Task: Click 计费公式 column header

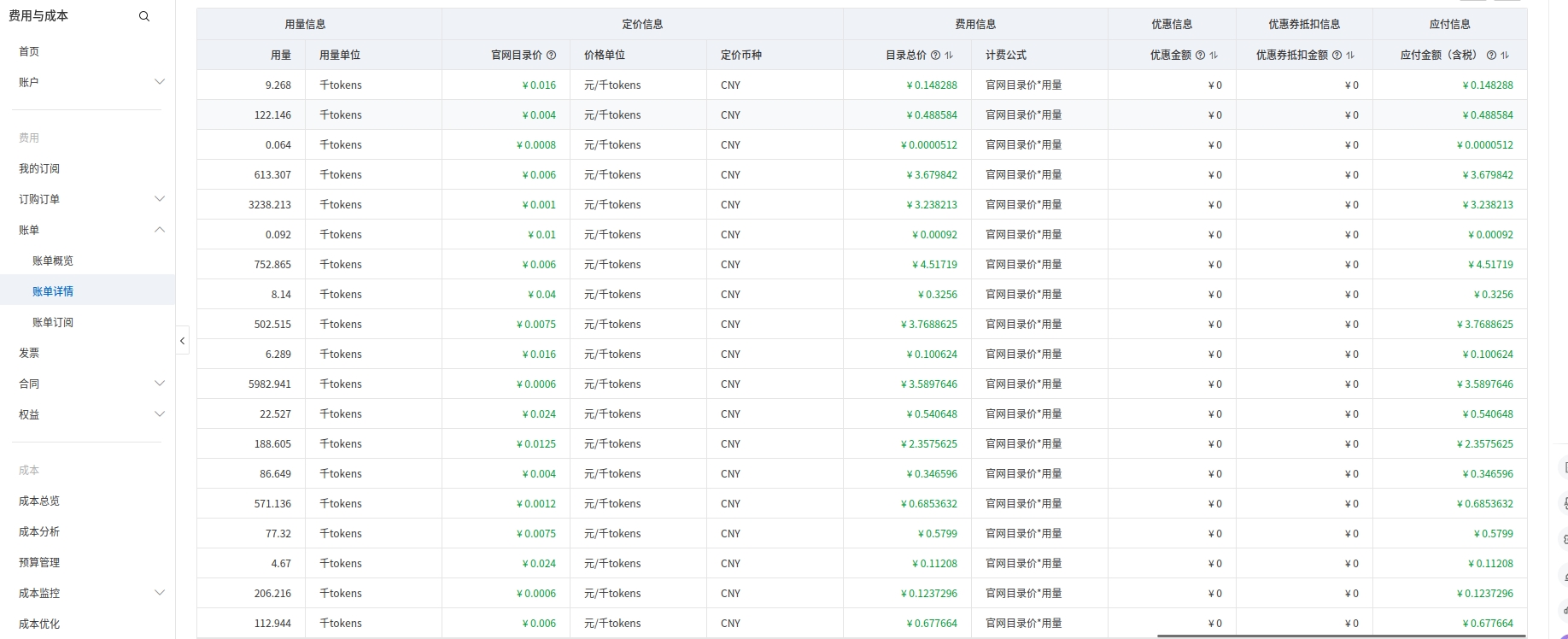Action: click(x=1006, y=55)
